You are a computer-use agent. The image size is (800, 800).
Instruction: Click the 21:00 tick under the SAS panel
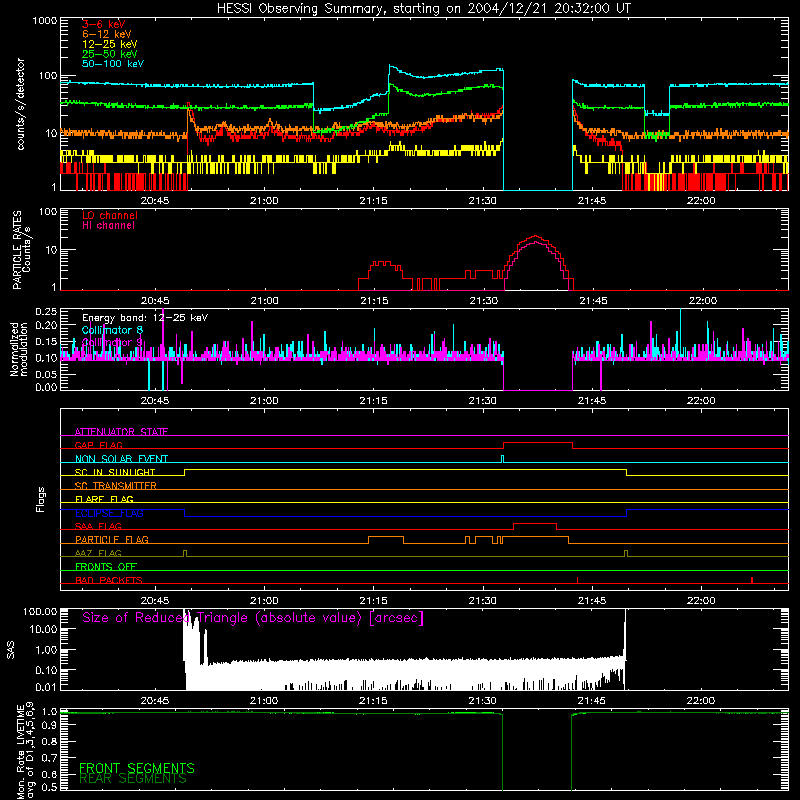[264, 701]
